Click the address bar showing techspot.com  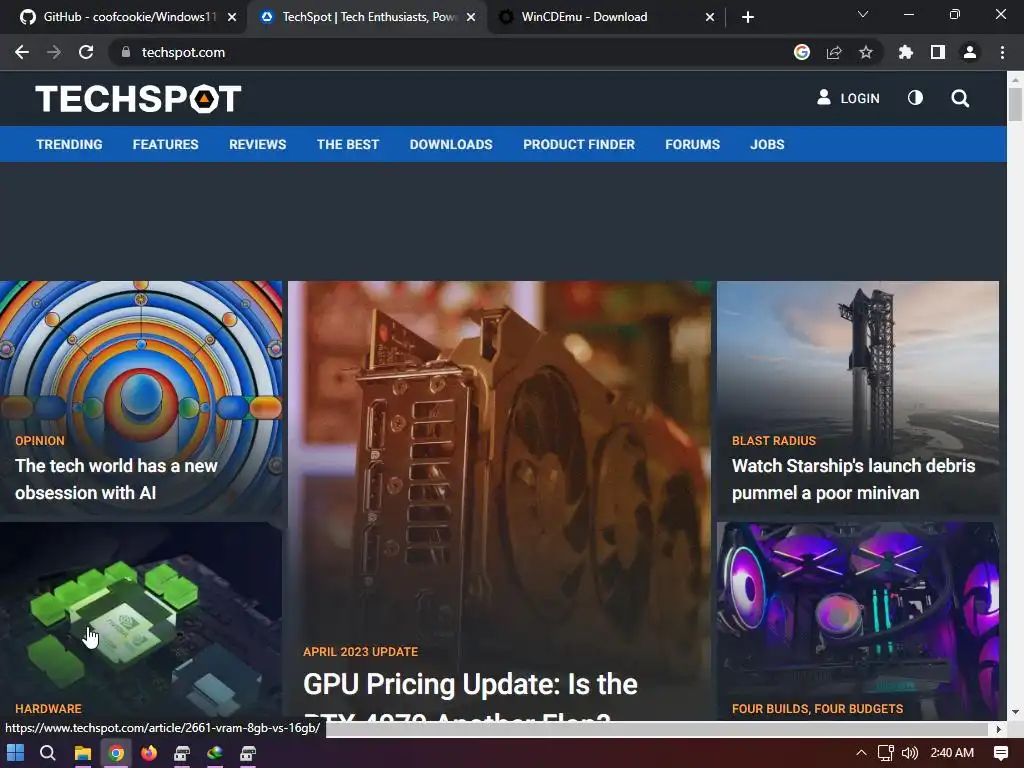(x=451, y=52)
